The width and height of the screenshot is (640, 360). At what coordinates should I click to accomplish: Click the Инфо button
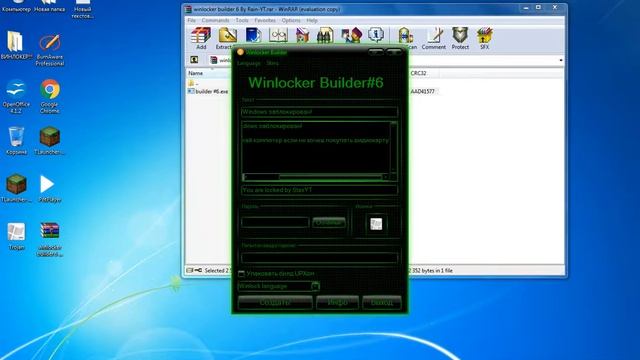point(337,302)
